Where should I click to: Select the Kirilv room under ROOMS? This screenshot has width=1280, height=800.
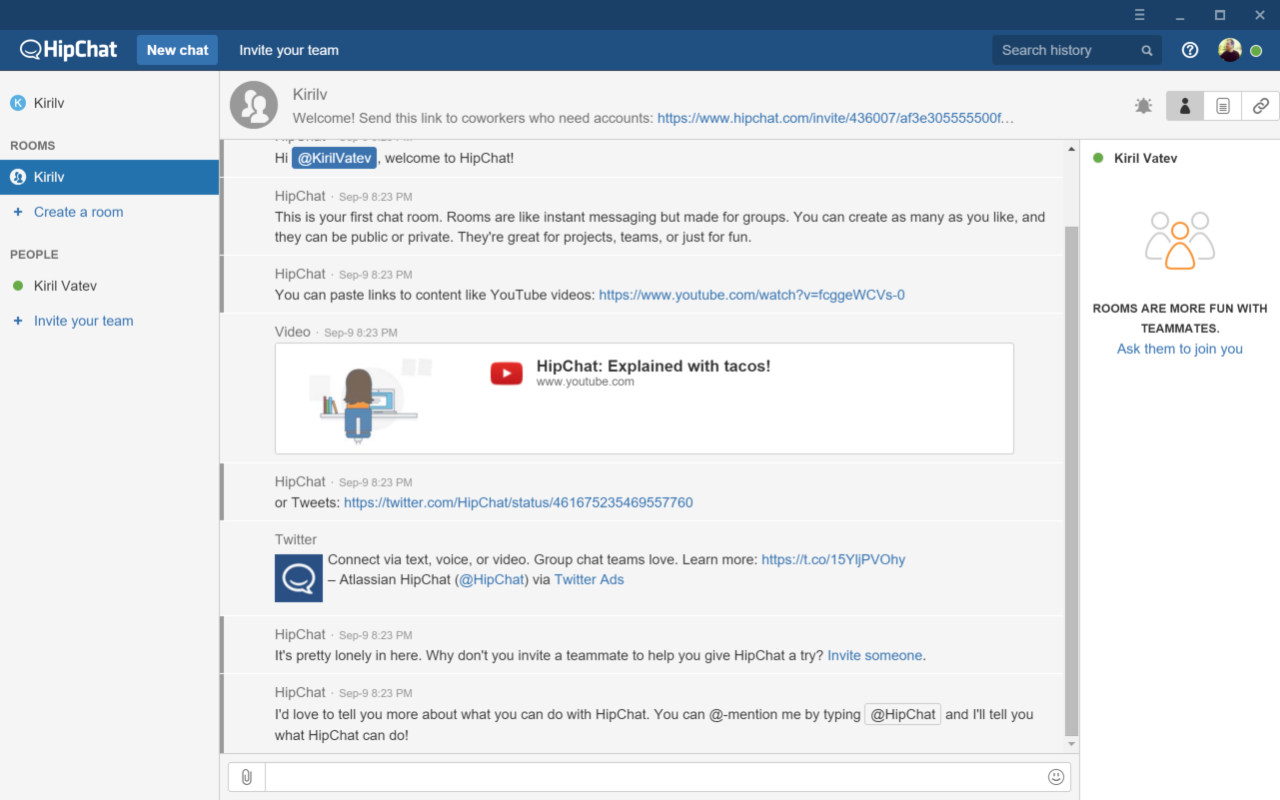point(109,177)
